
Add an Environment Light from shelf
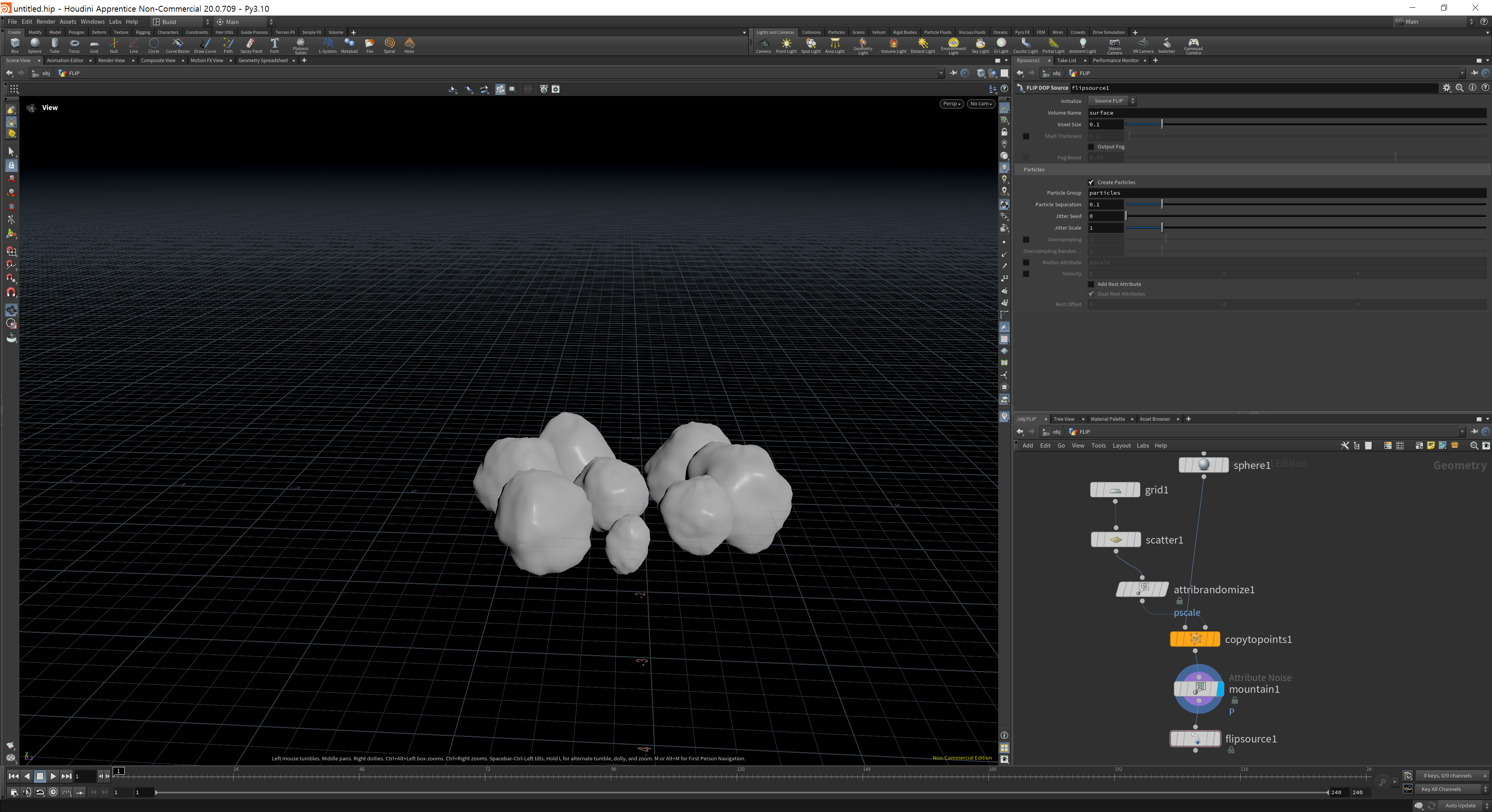coord(953,45)
